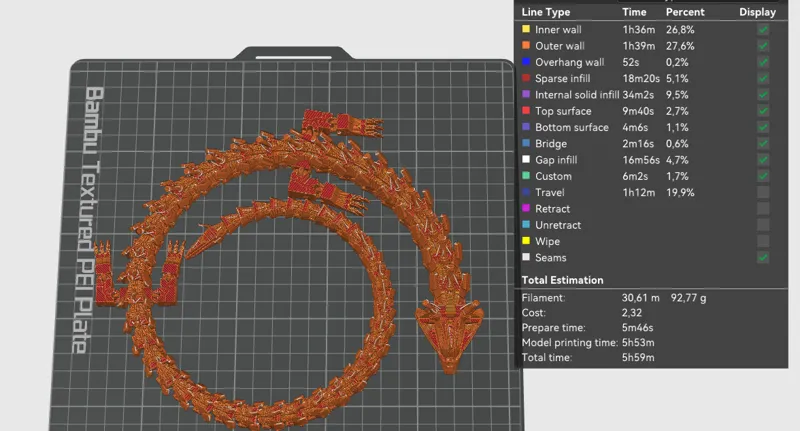Click the Total Estimation heading

point(562,280)
